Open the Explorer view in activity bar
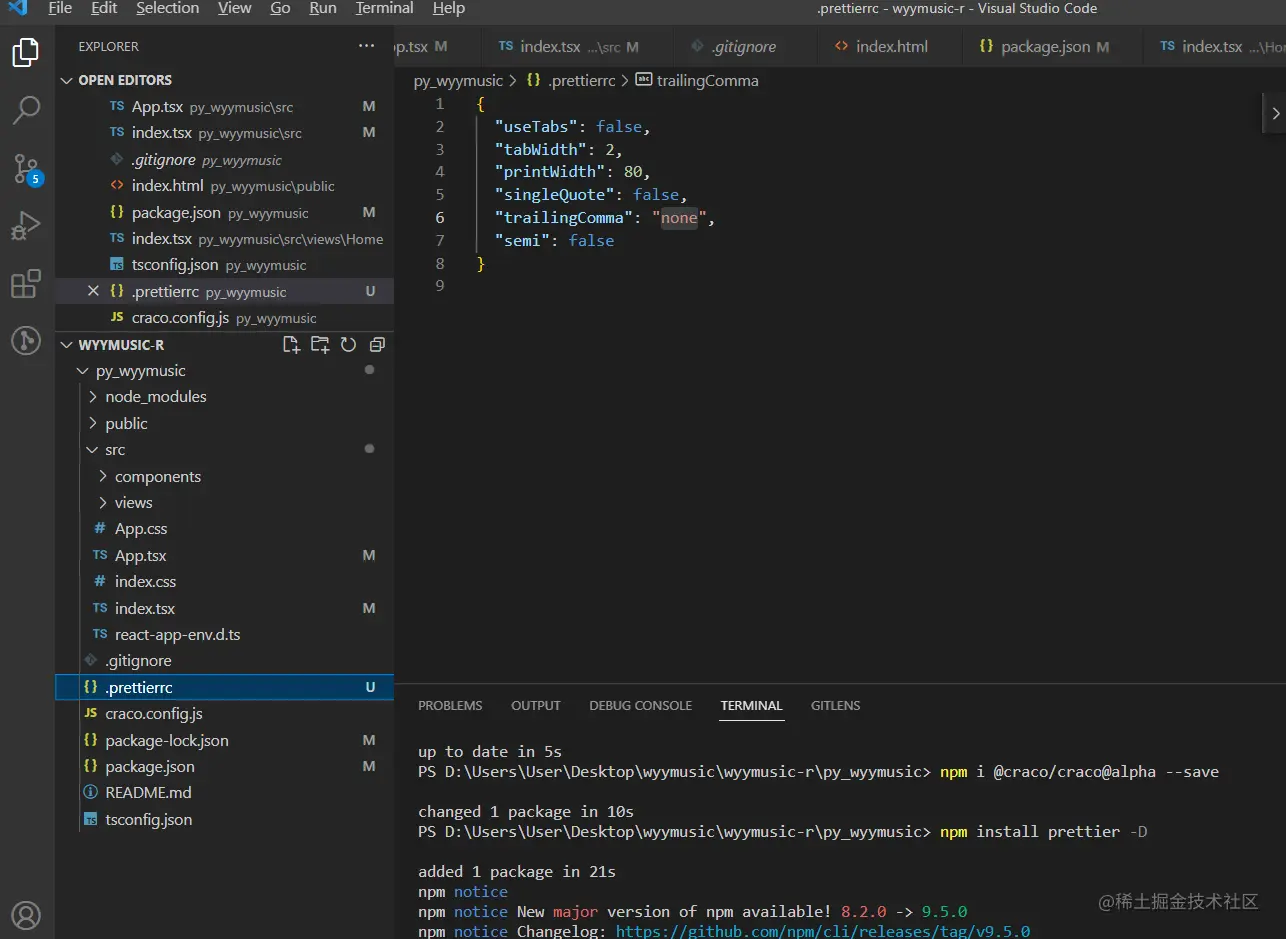This screenshot has height=939, width=1286. [26, 52]
